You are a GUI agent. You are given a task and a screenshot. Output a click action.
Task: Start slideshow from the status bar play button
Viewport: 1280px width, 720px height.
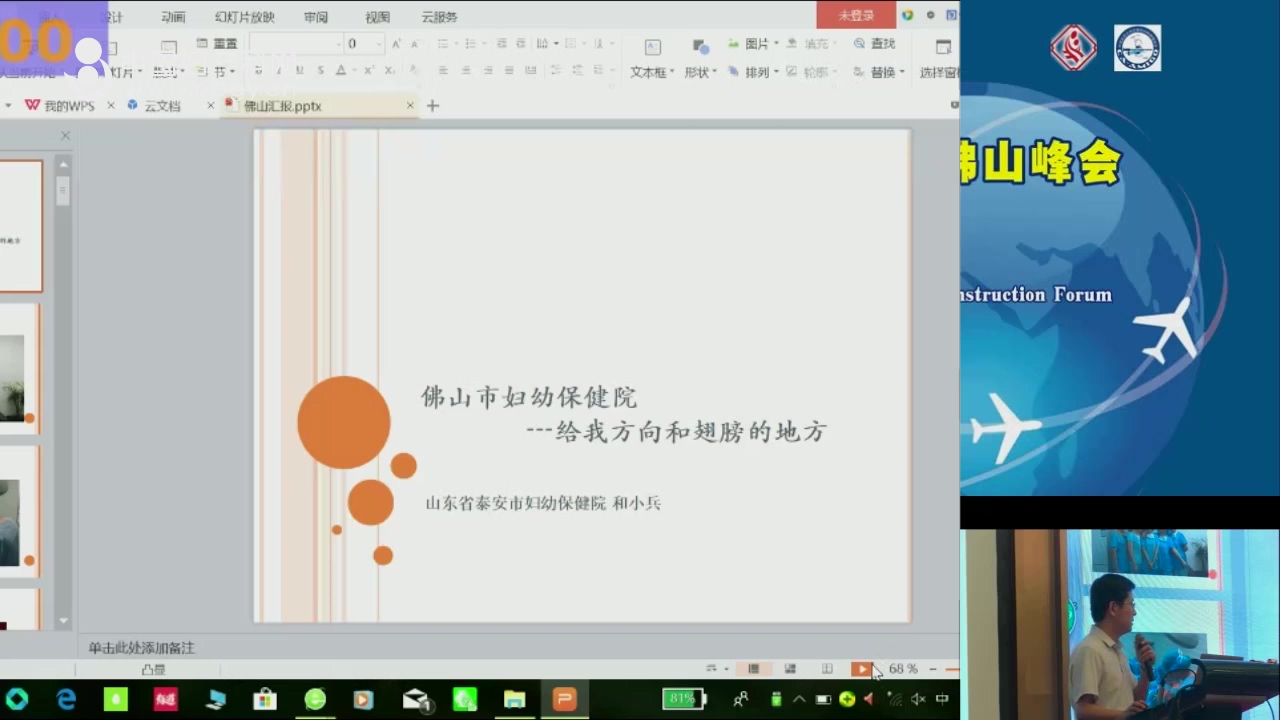point(860,669)
